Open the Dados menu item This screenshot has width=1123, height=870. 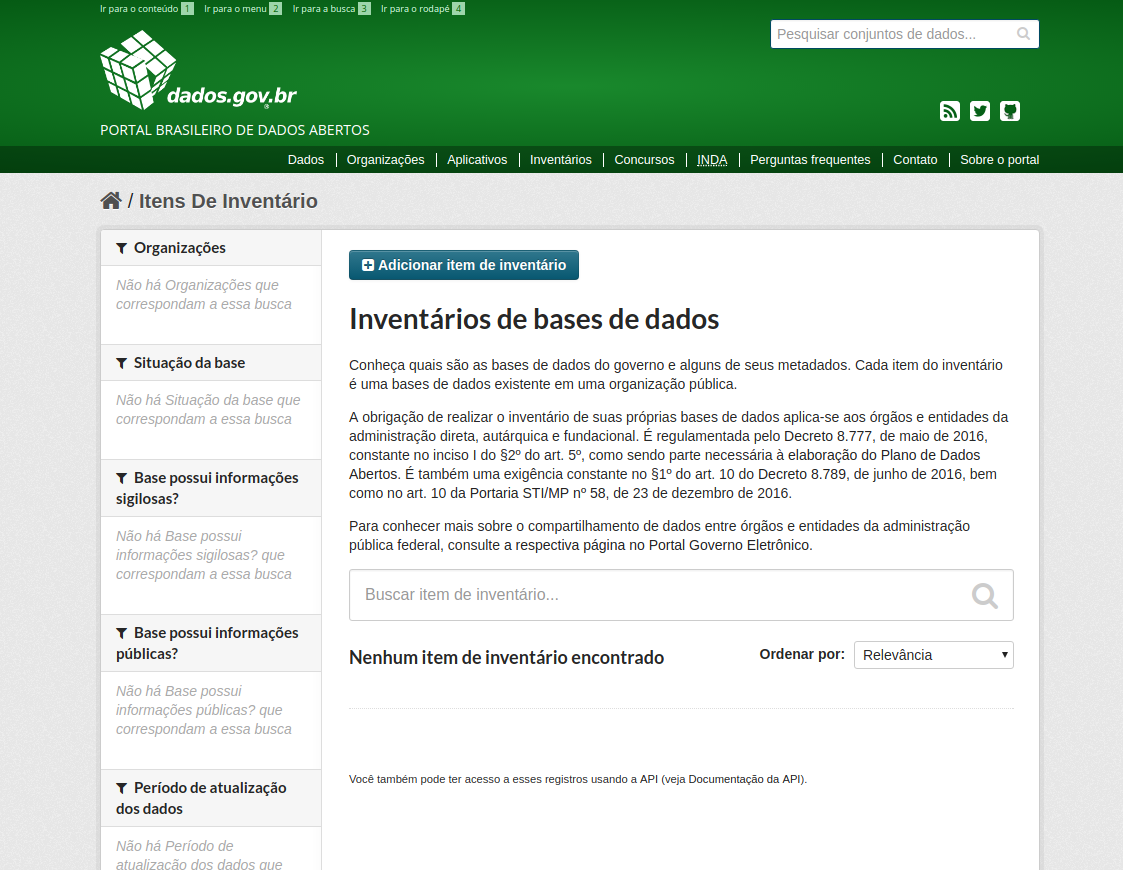click(x=306, y=160)
